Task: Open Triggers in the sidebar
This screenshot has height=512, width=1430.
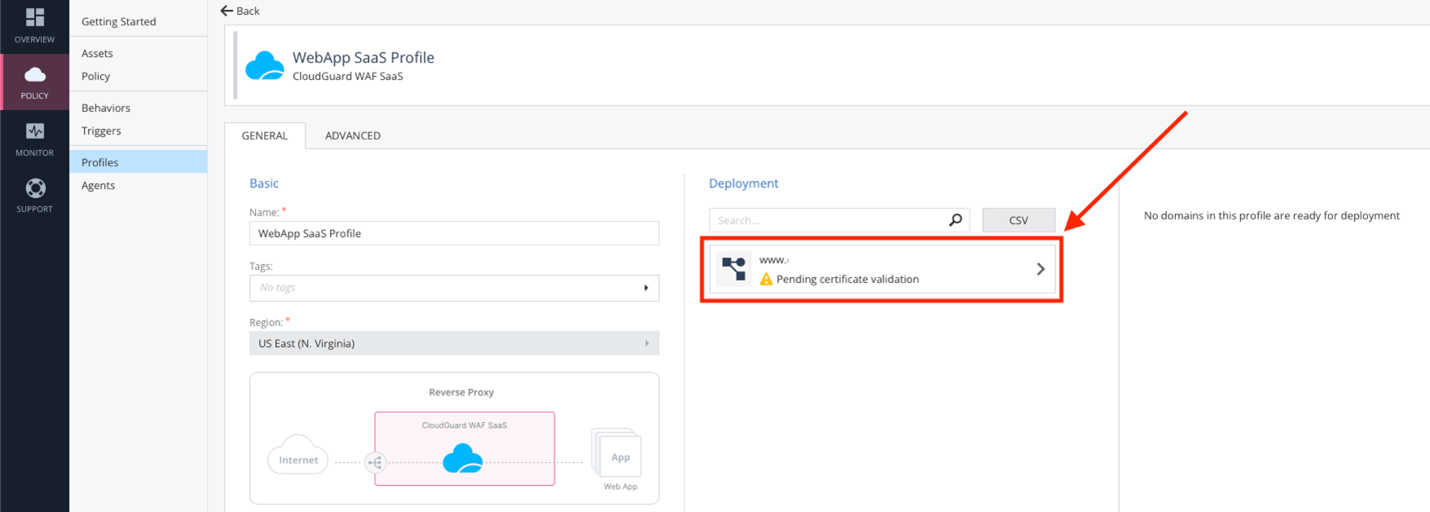Action: click(101, 131)
